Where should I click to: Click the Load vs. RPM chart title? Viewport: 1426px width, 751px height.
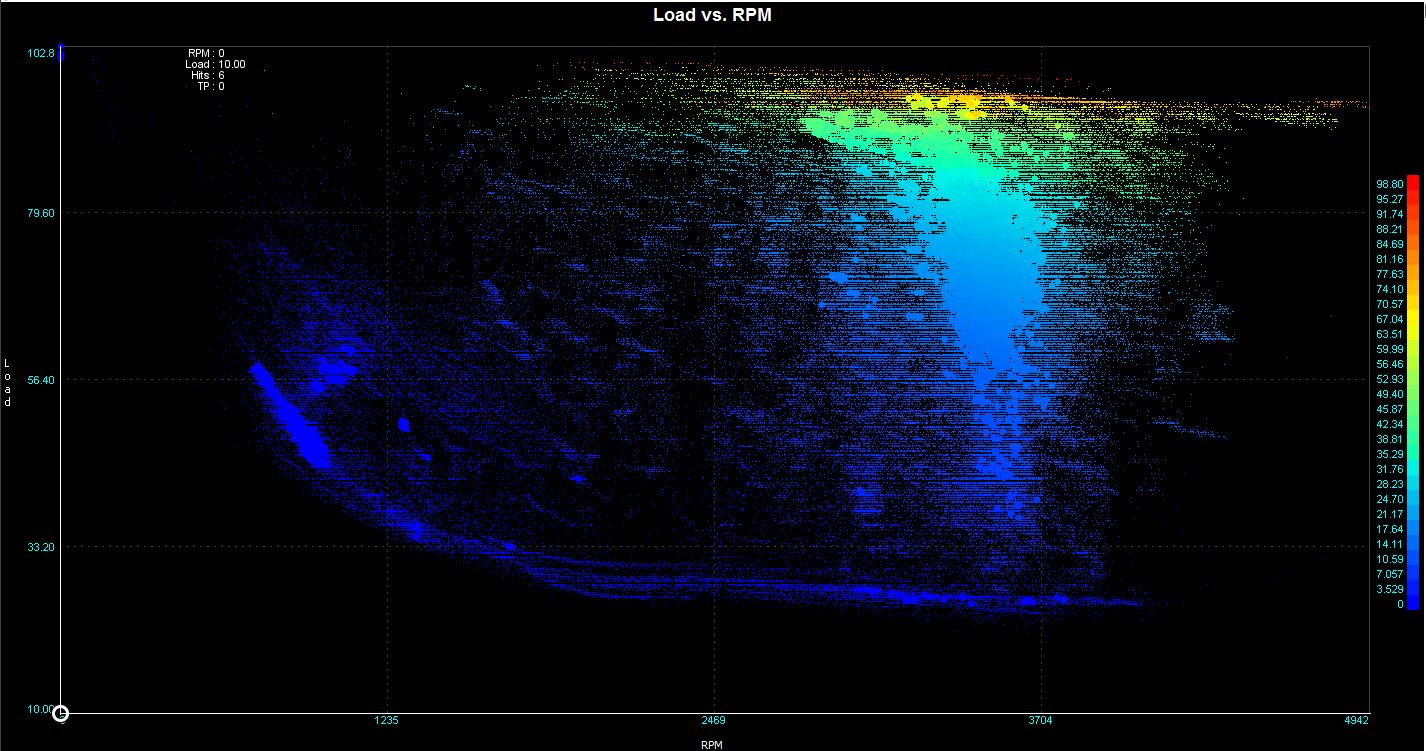click(712, 15)
